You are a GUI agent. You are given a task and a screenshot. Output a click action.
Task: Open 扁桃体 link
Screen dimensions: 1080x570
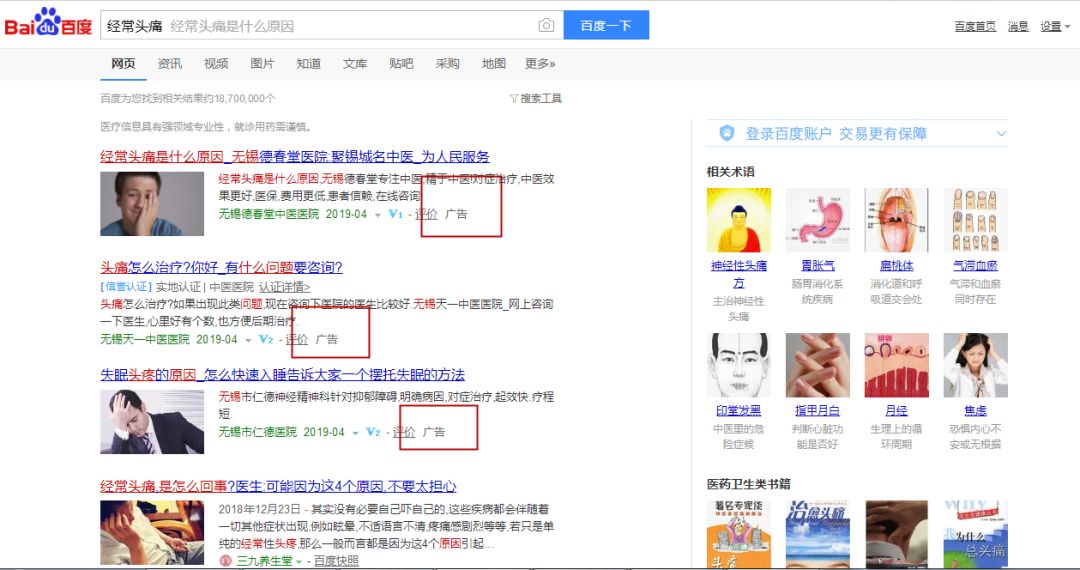point(896,266)
